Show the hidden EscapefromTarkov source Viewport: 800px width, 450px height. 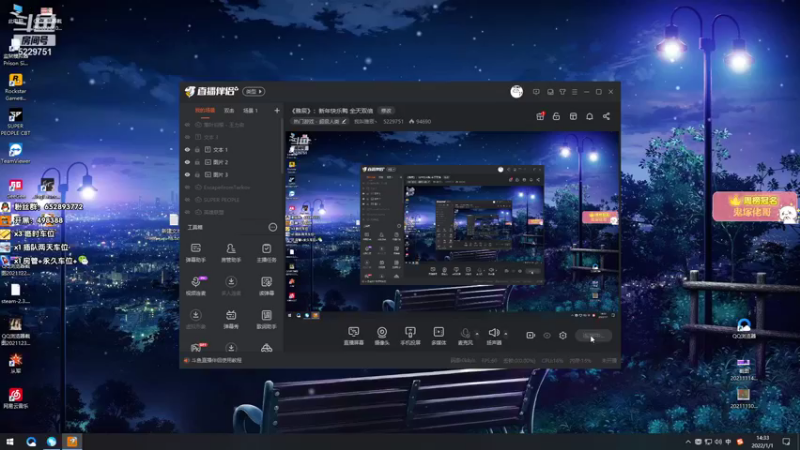(x=187, y=187)
